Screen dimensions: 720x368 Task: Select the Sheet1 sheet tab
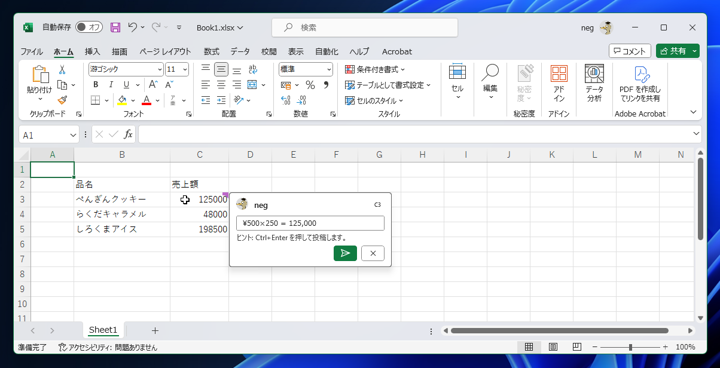103,330
